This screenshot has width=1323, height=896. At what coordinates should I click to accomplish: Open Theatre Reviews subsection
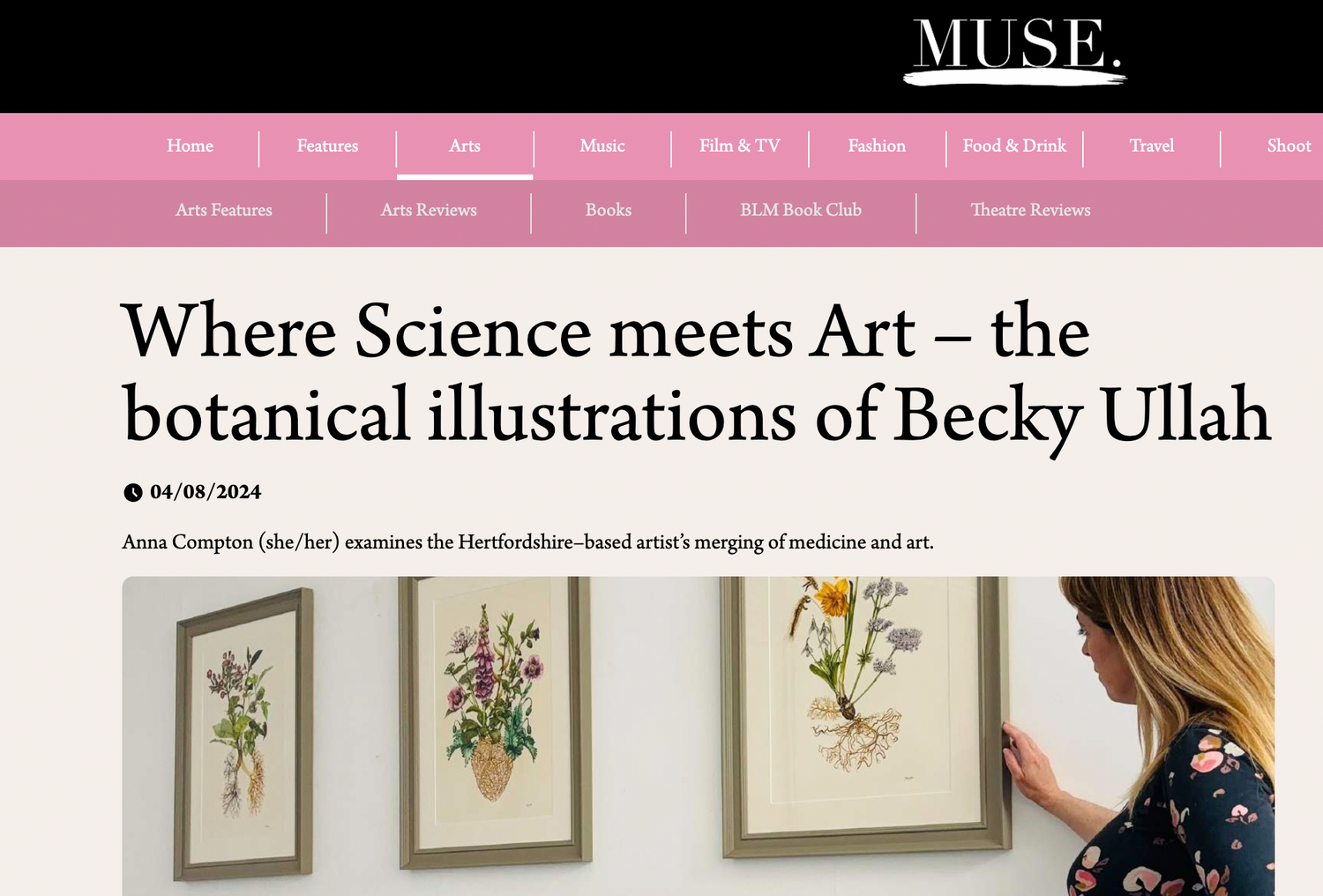(x=1030, y=211)
